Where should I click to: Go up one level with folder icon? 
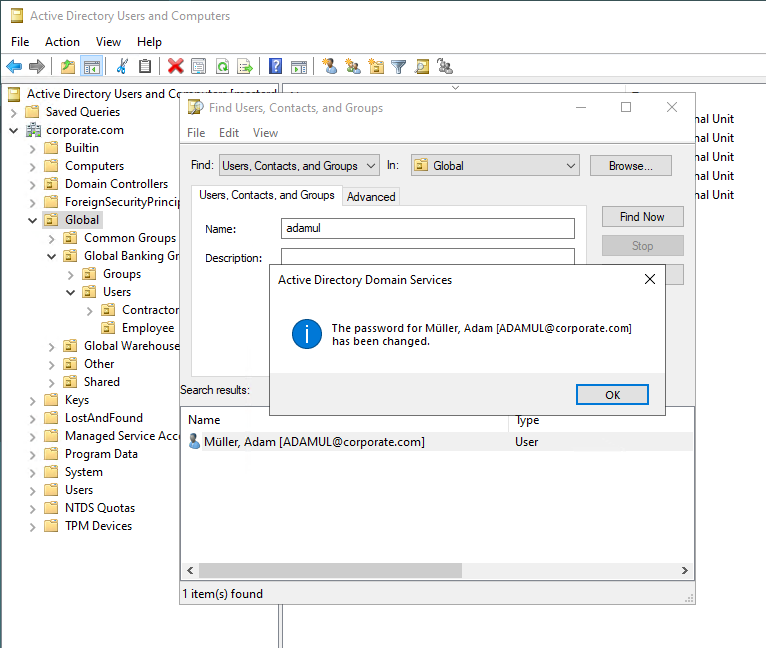(x=68, y=66)
